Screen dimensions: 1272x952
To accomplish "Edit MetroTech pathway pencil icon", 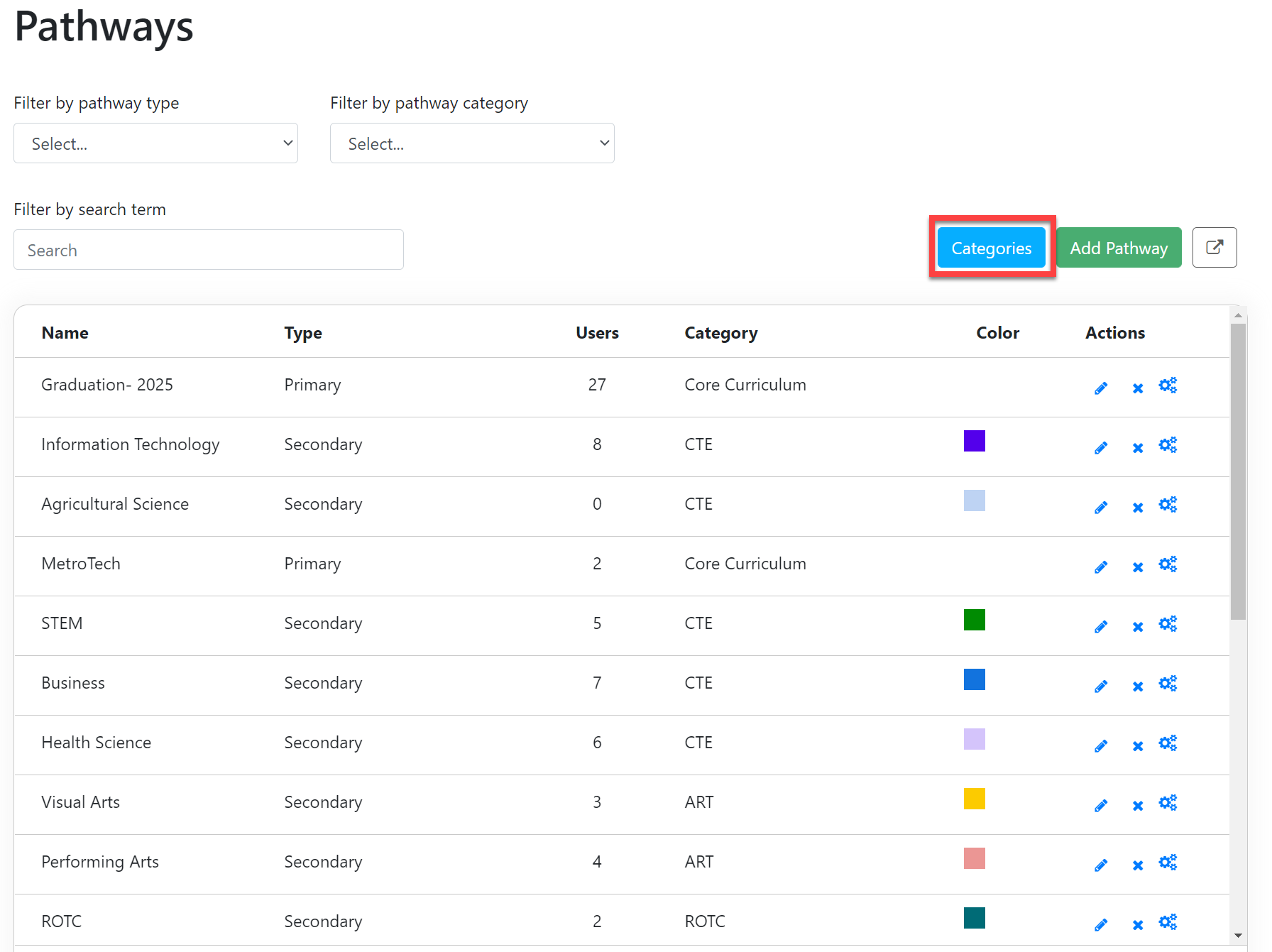I will click(1101, 567).
